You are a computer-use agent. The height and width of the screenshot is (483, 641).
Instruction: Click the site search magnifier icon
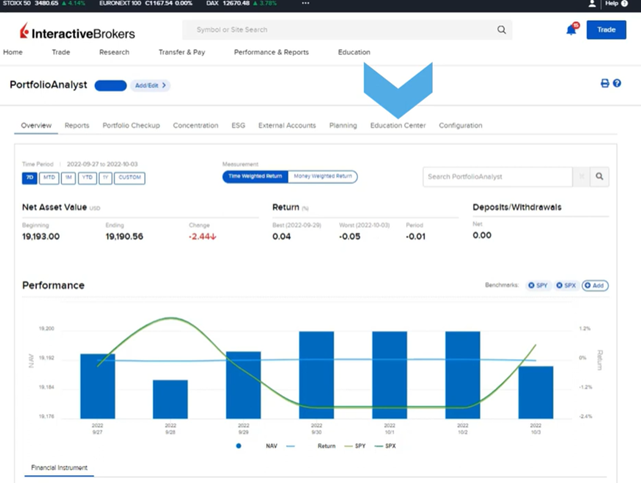[502, 30]
